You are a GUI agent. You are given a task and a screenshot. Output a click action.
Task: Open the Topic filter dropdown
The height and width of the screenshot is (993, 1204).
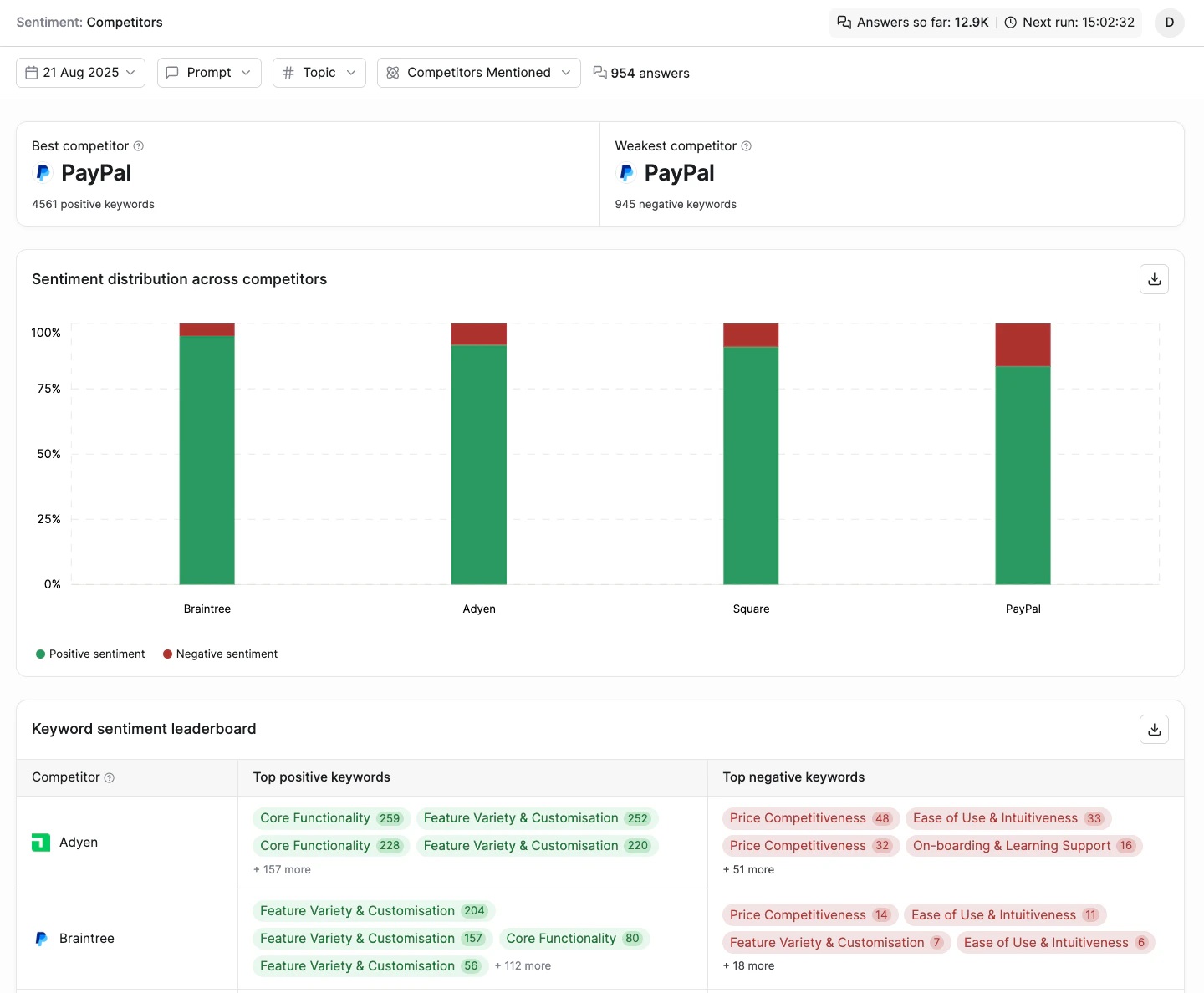pos(319,73)
